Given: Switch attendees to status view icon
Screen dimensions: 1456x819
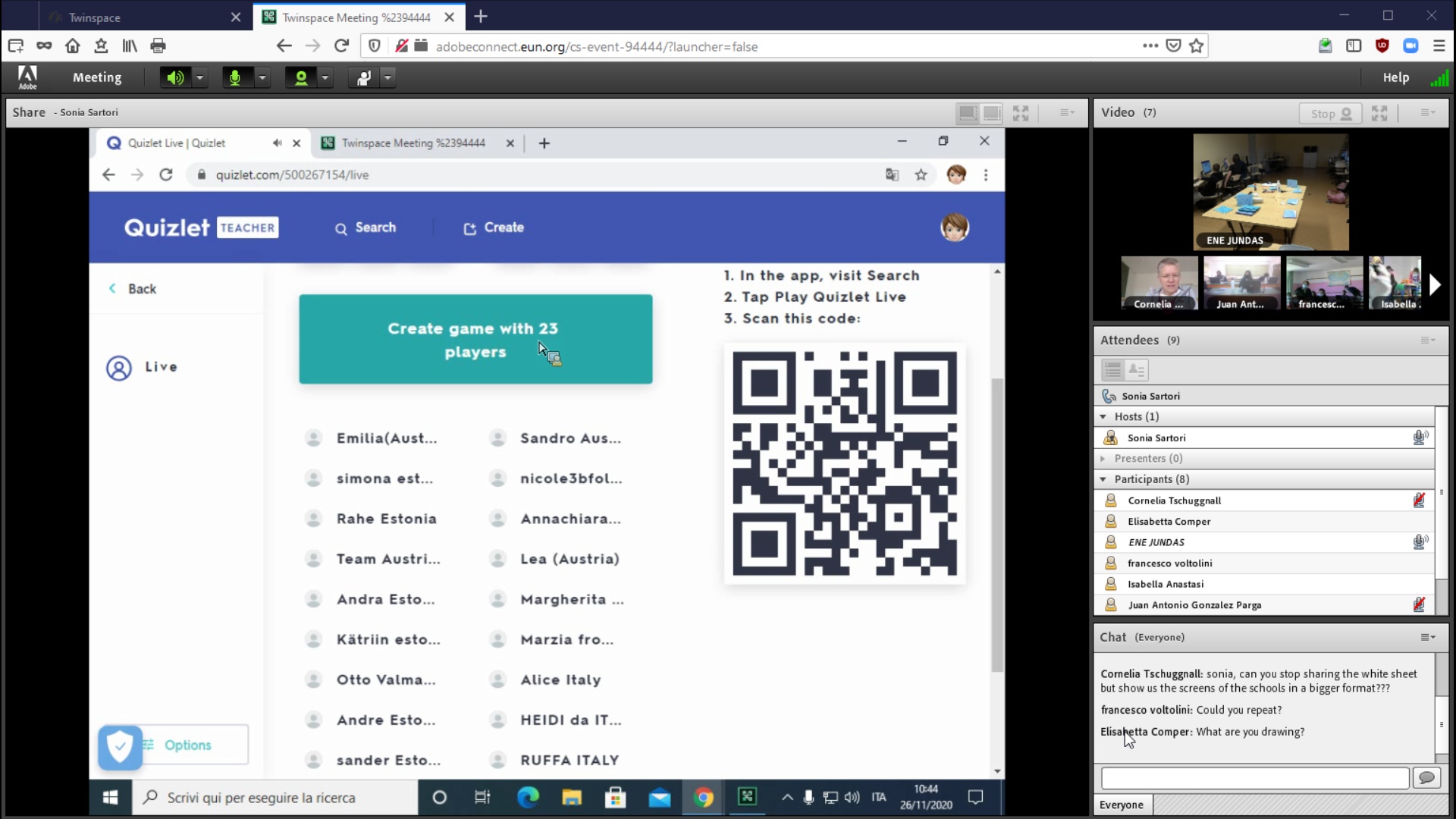Looking at the screenshot, I should point(1137,370).
